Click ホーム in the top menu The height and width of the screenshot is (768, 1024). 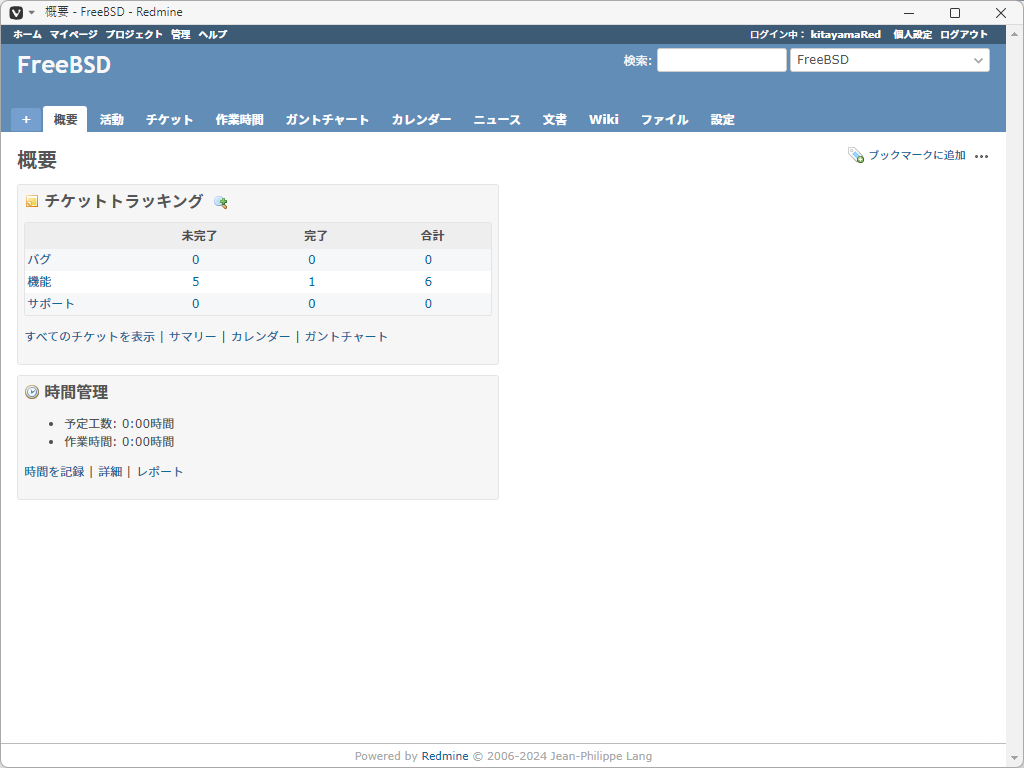pos(27,35)
